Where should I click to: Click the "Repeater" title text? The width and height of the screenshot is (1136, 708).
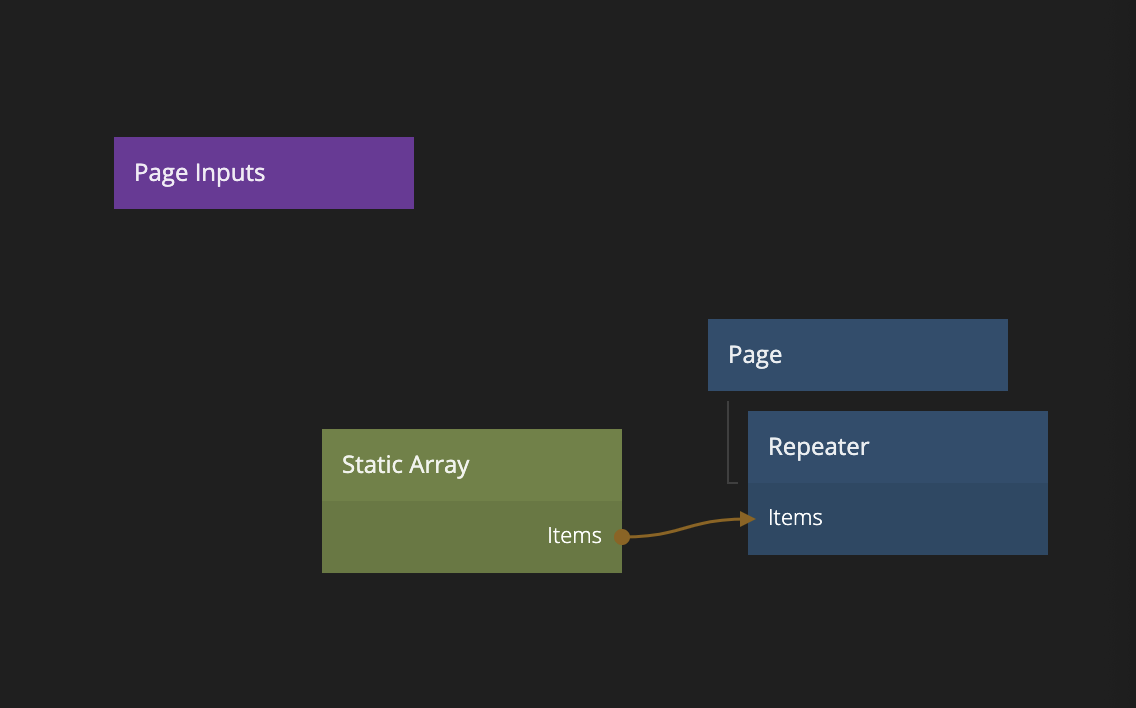818,447
